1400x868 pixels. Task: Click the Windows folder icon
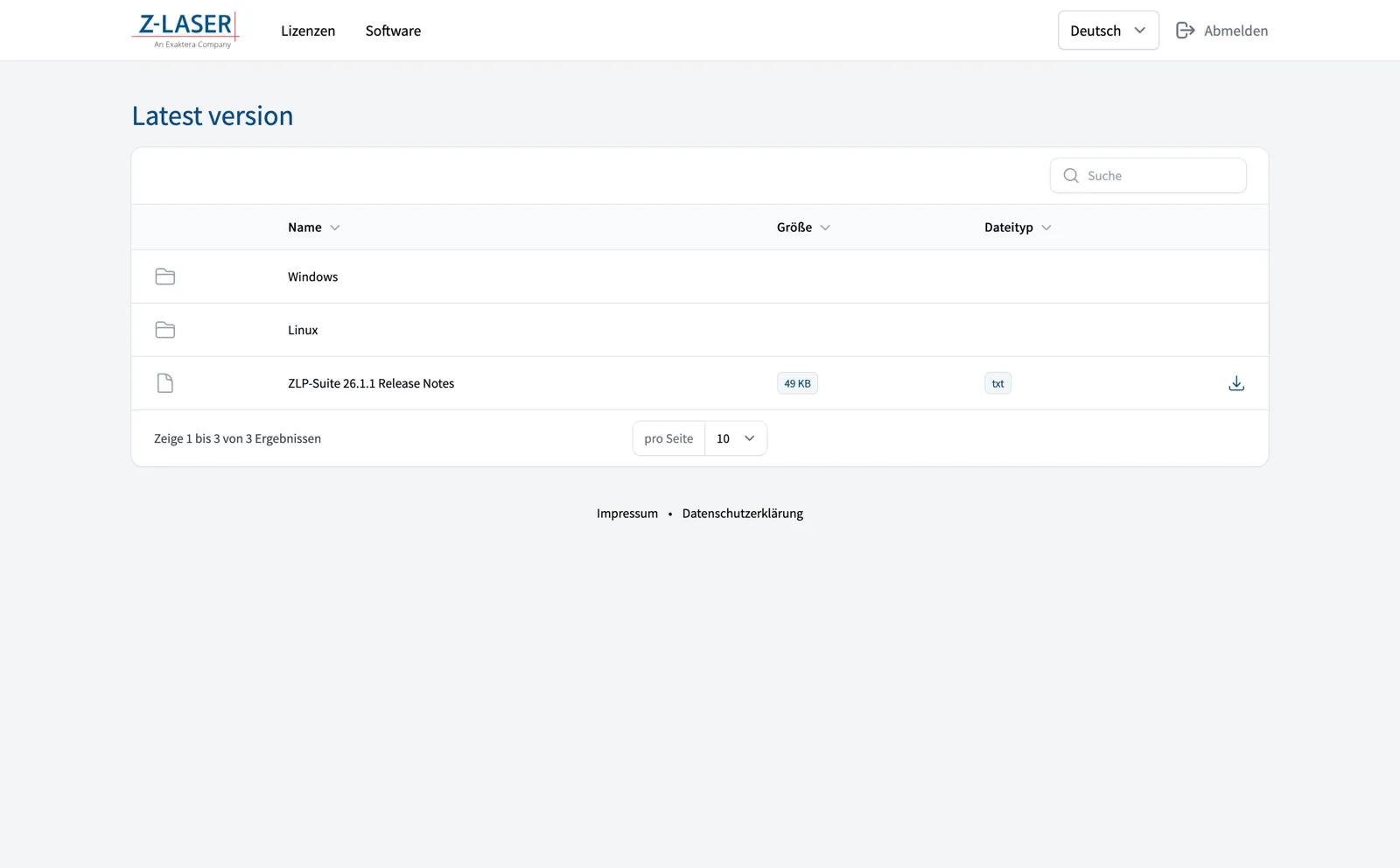[164, 276]
